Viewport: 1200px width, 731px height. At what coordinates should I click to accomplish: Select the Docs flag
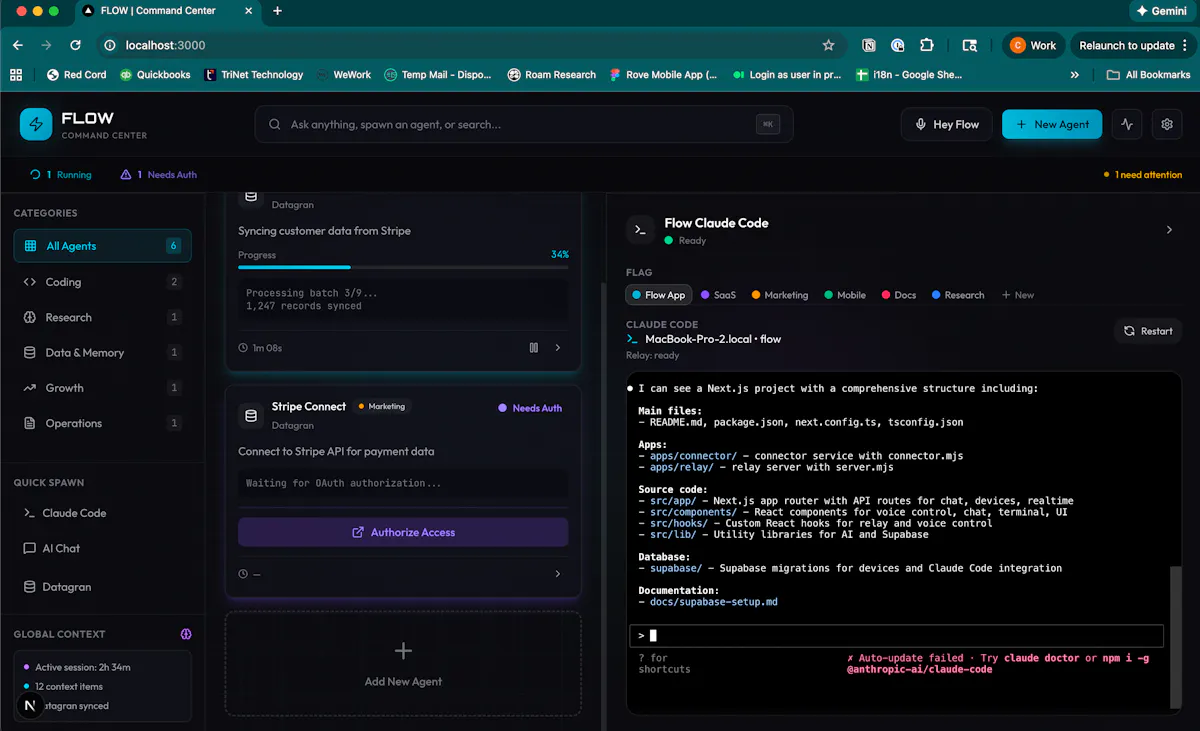tap(898, 295)
